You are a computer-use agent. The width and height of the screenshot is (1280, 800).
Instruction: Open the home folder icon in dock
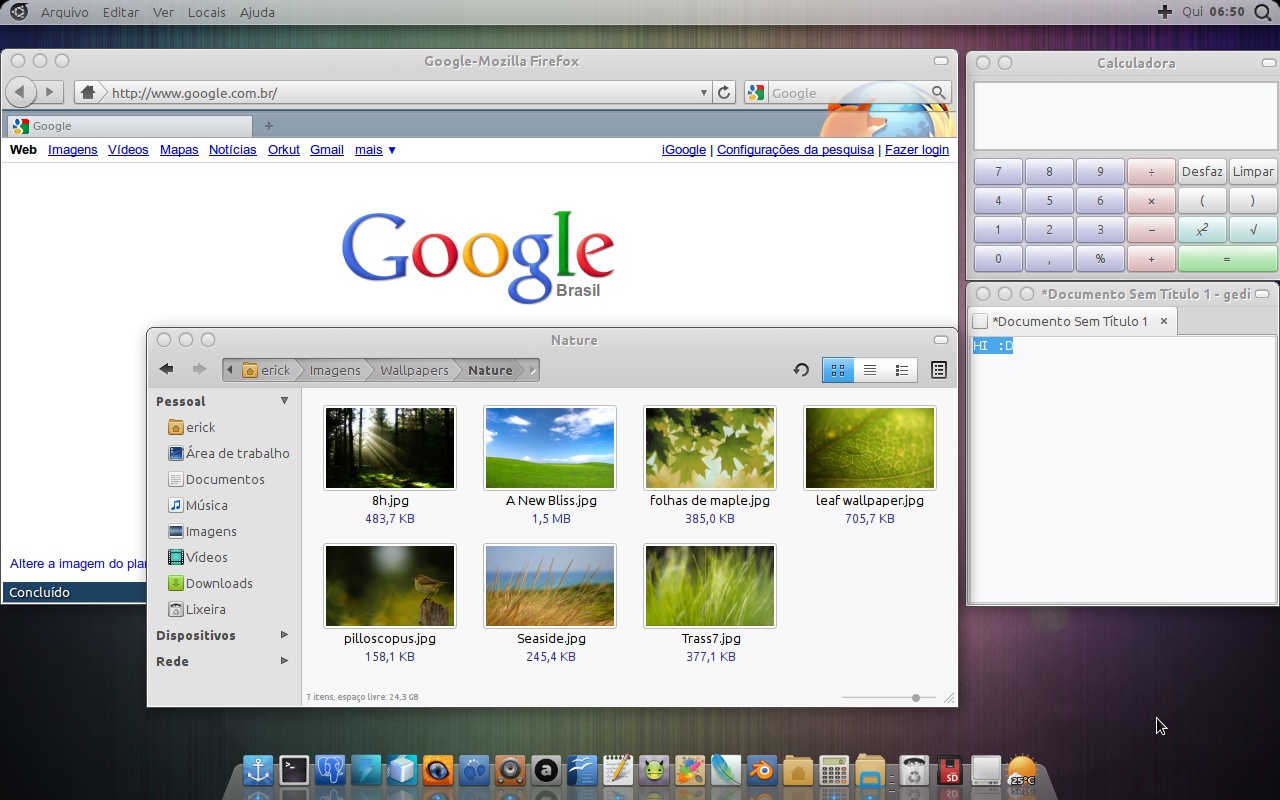coord(798,770)
